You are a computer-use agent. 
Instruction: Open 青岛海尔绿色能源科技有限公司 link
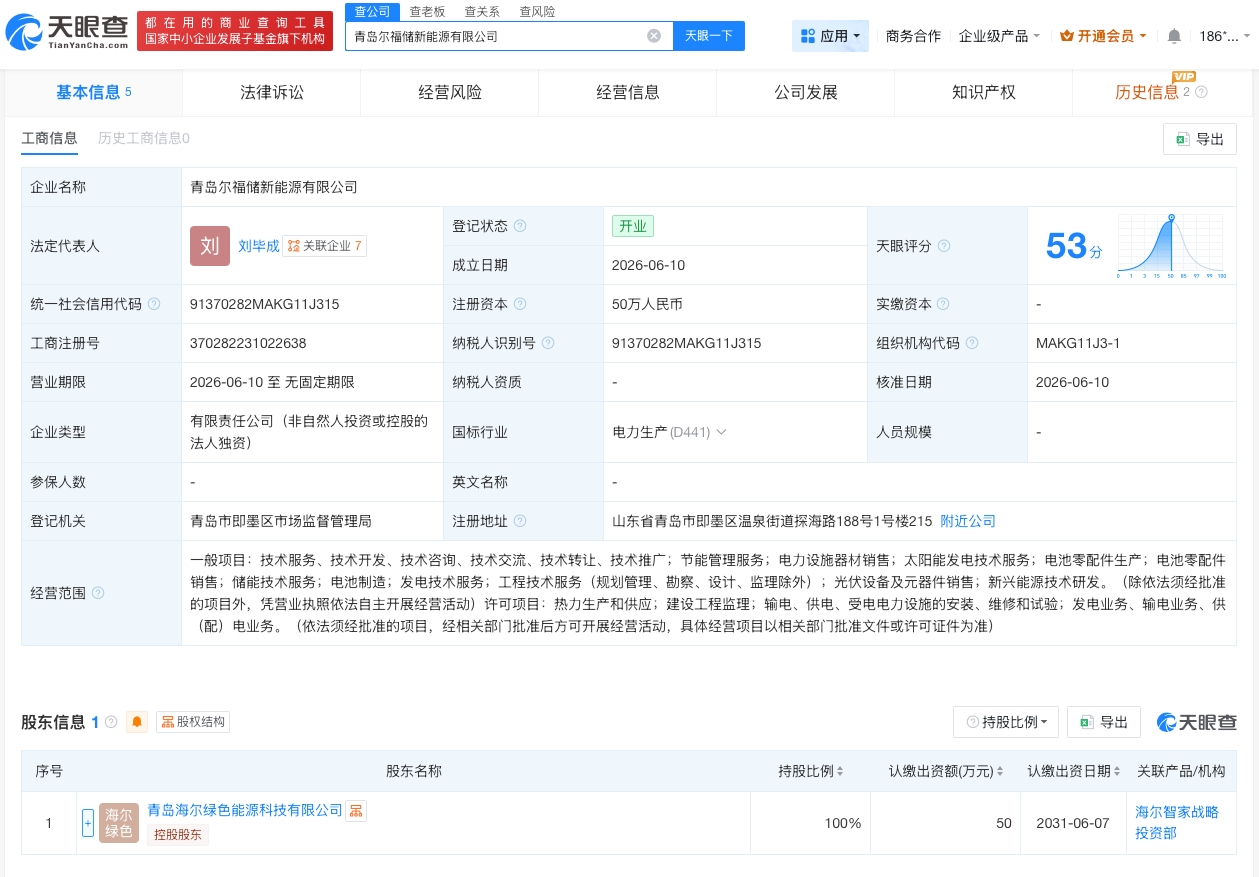[x=245, y=810]
